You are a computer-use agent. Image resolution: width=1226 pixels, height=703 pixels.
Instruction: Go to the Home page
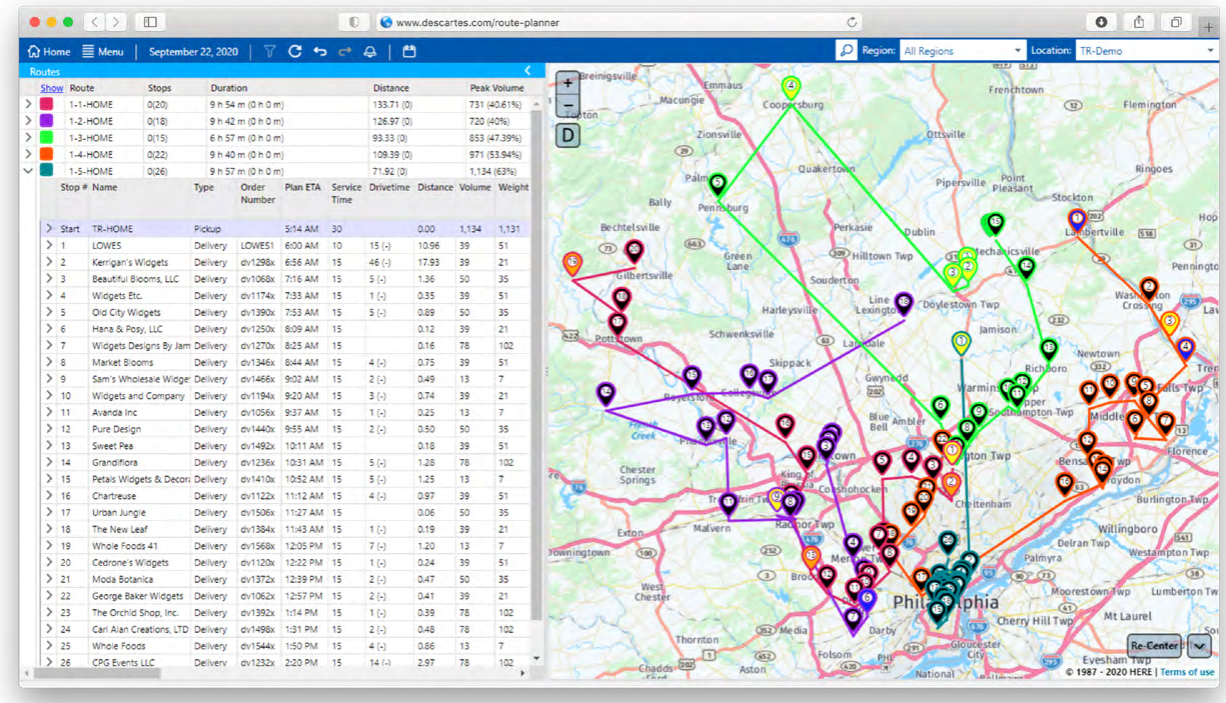coord(49,51)
